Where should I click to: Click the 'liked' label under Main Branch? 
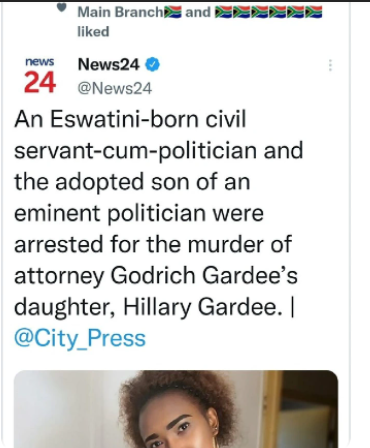coord(93,32)
